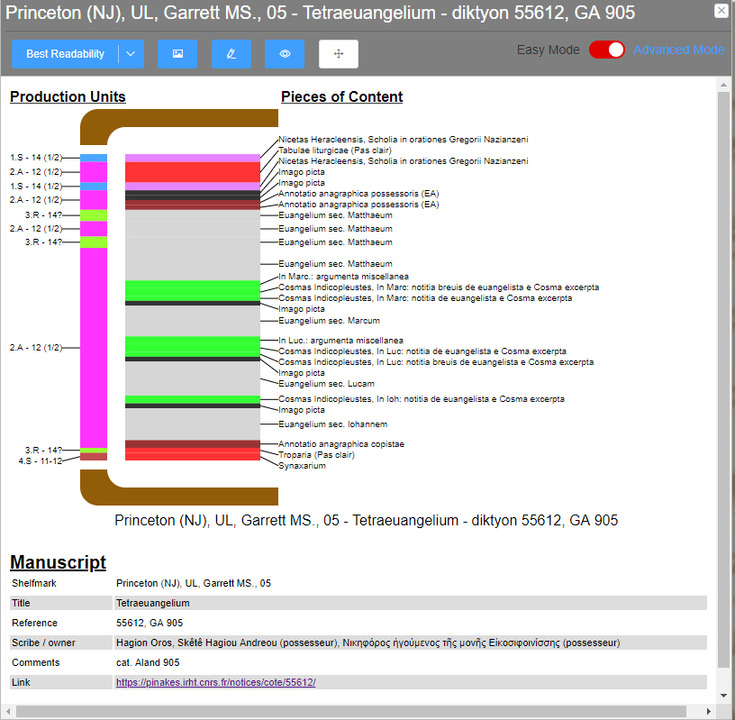Click the image export icon button
The image size is (735, 720).
(177, 54)
